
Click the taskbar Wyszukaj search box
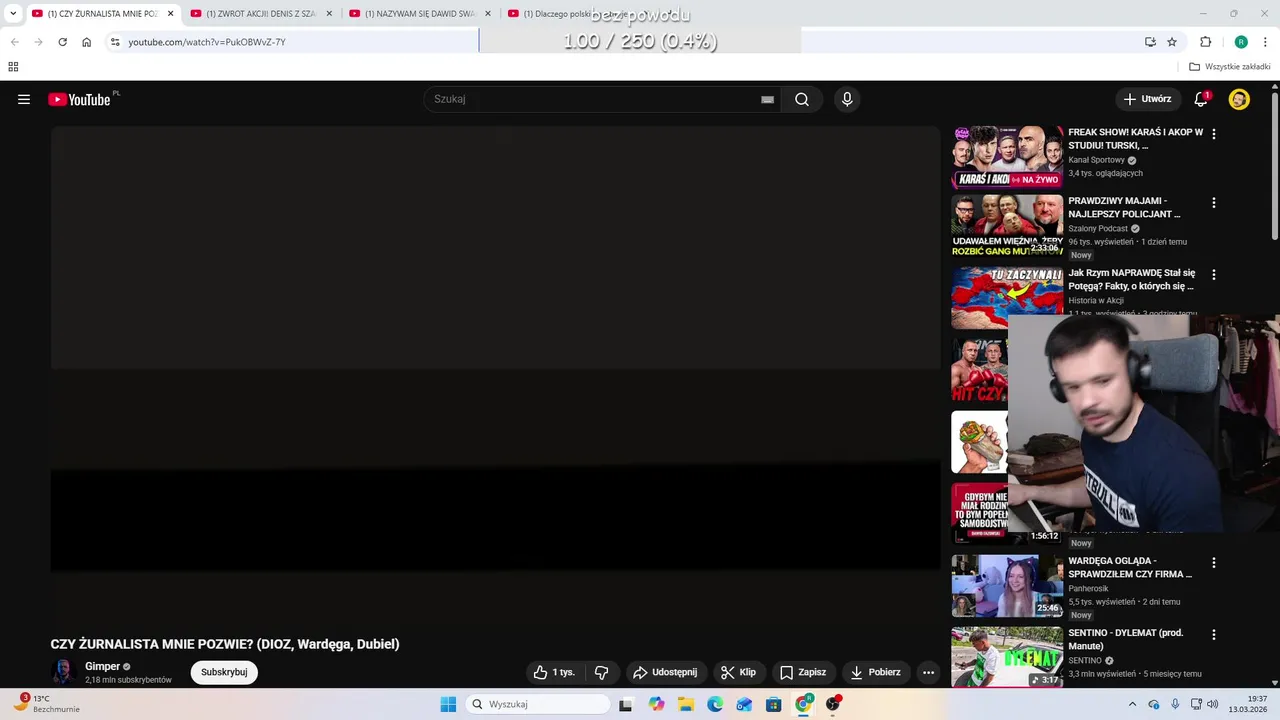coord(538,704)
